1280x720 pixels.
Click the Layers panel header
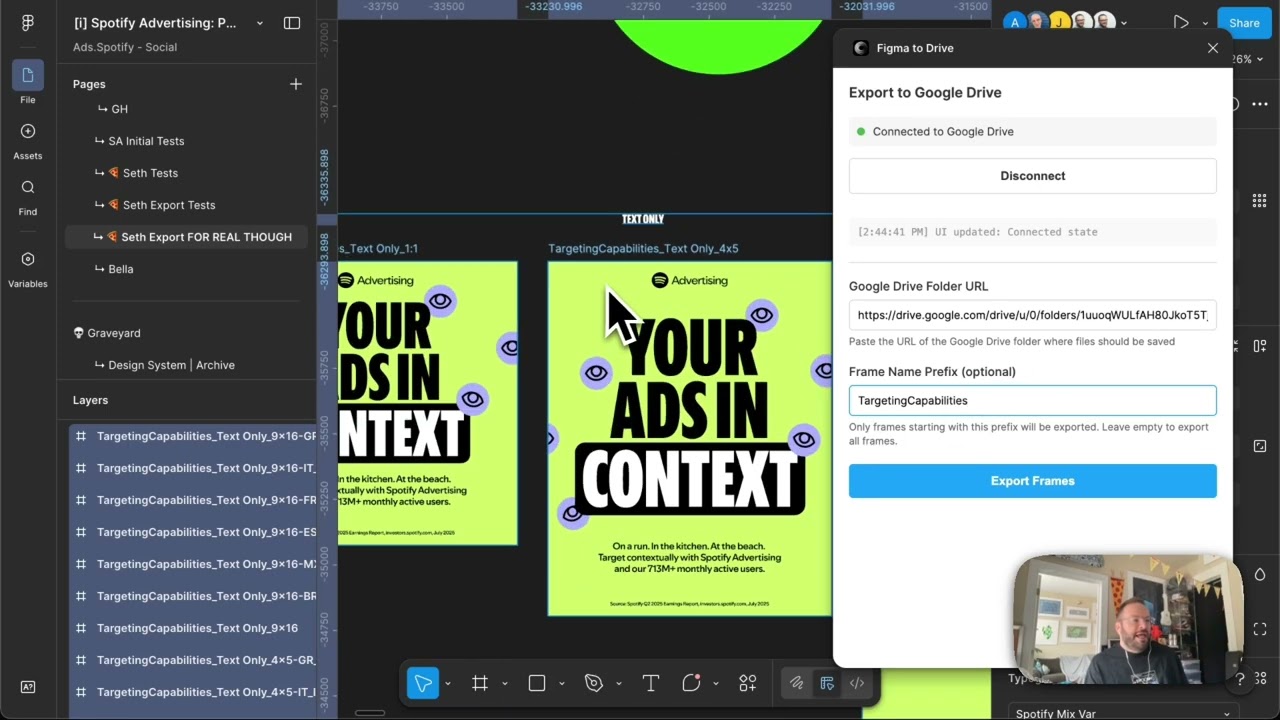pyautogui.click(x=90, y=400)
